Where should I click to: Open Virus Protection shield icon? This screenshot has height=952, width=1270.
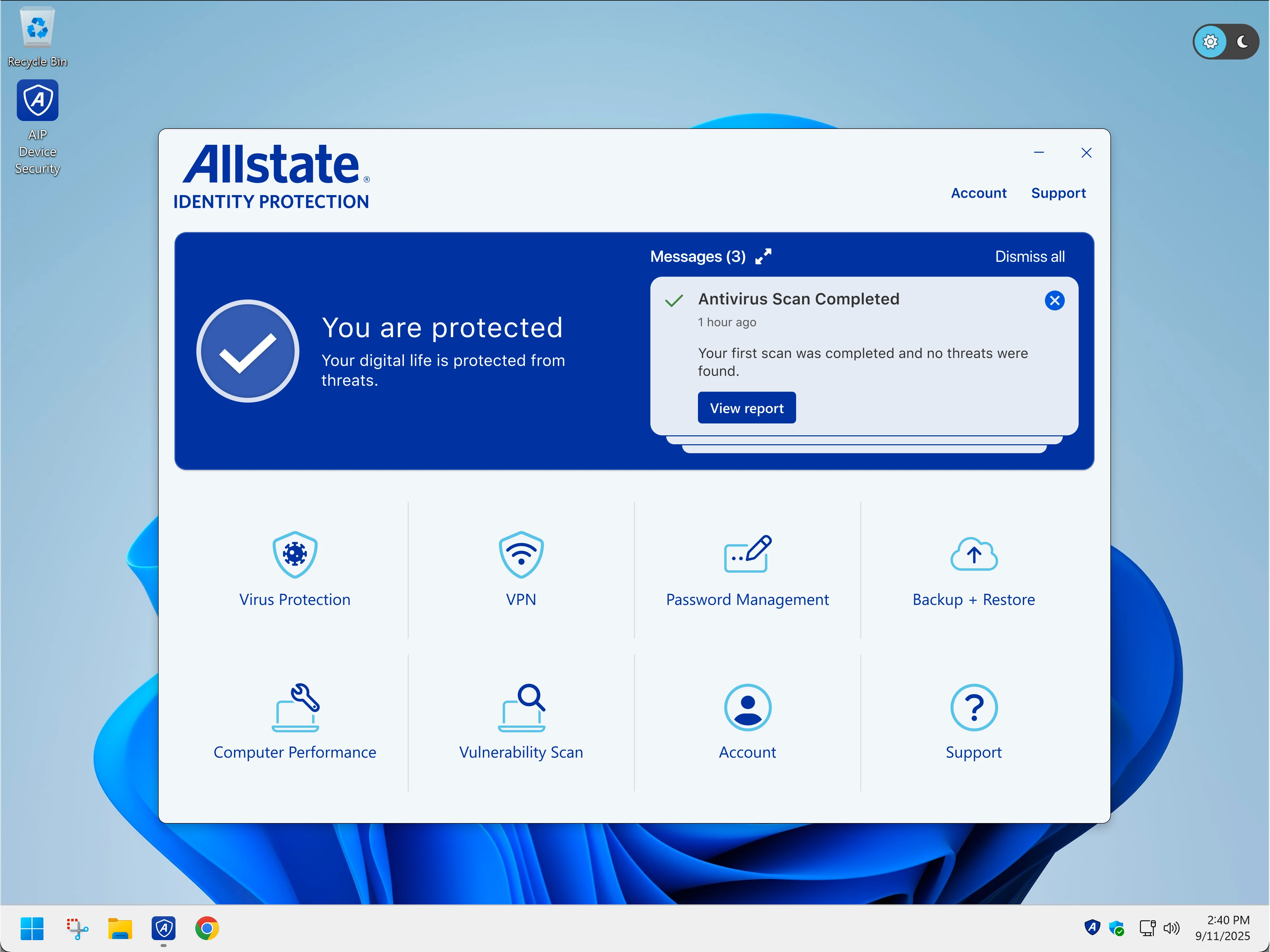click(x=294, y=555)
